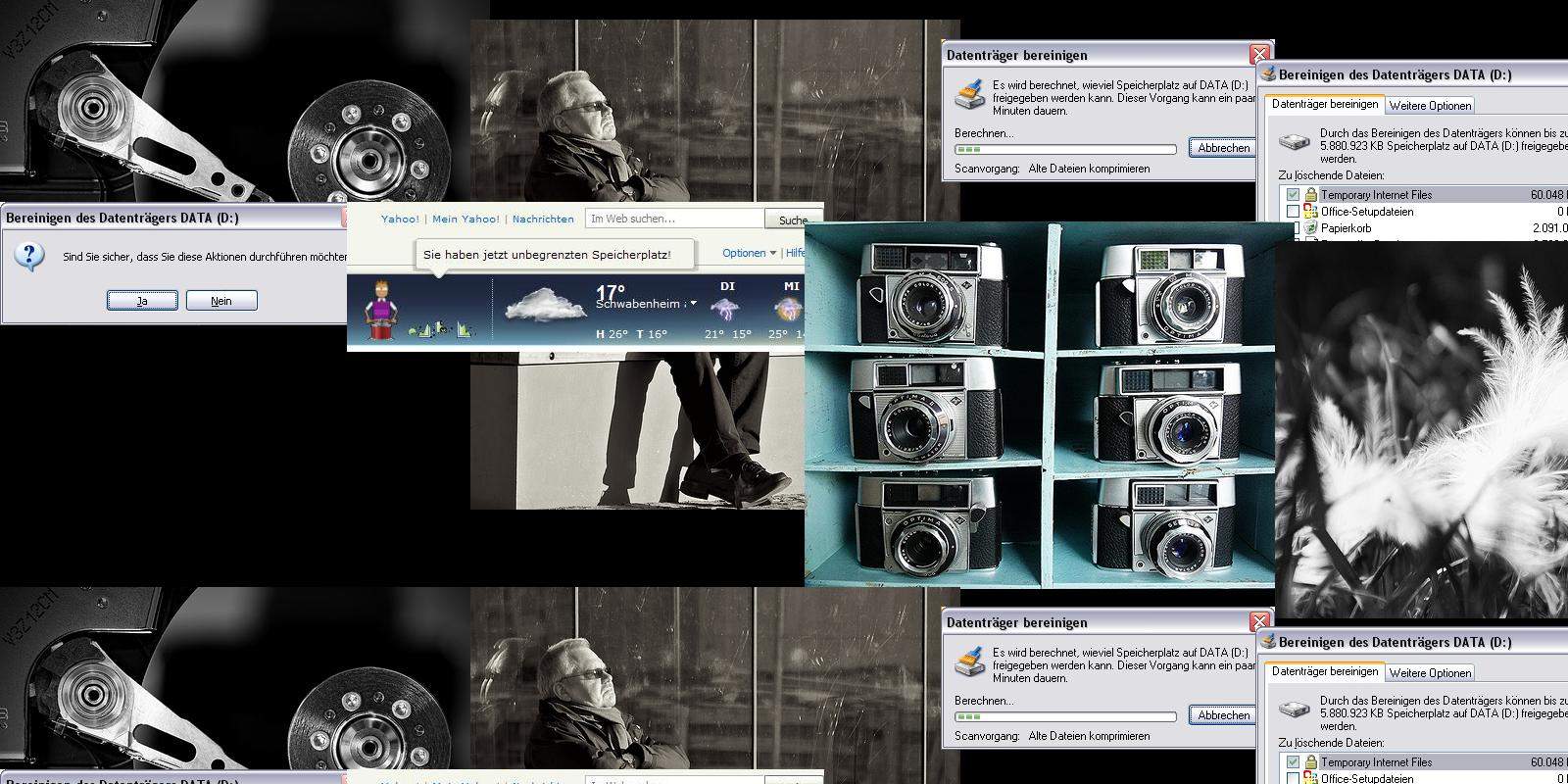Screen dimensions: 1568x784
Task: Click the disk-broom icon in upper Berechnen dialog
Action: pos(969,95)
